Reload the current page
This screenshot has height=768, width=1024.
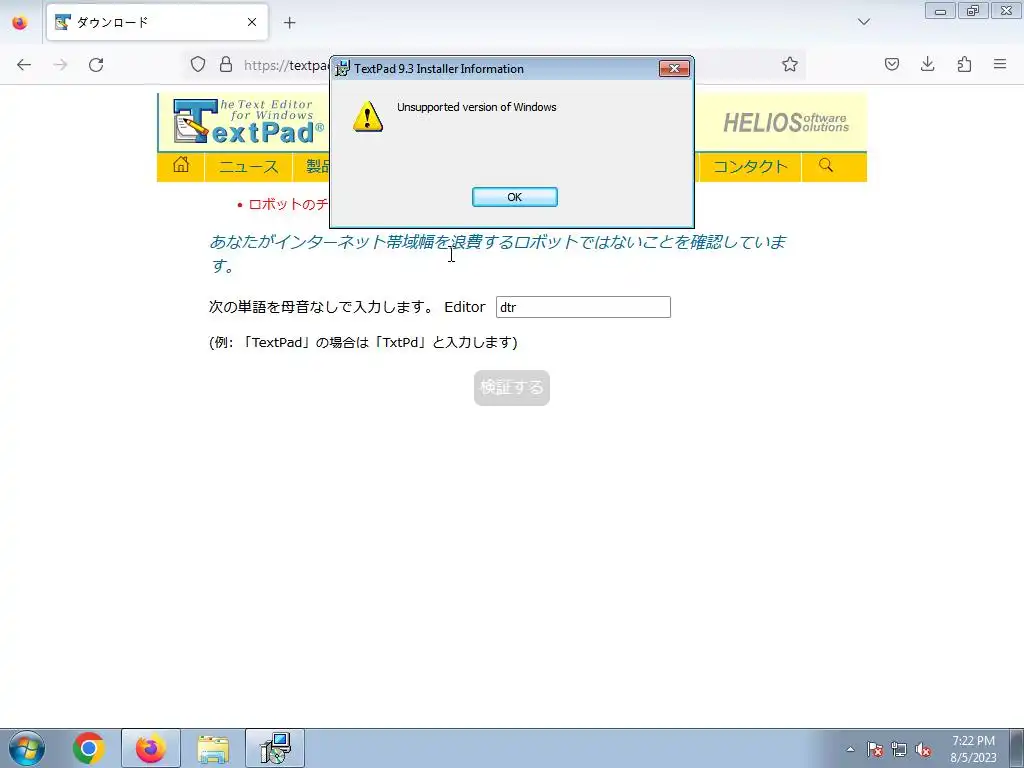(x=96, y=65)
